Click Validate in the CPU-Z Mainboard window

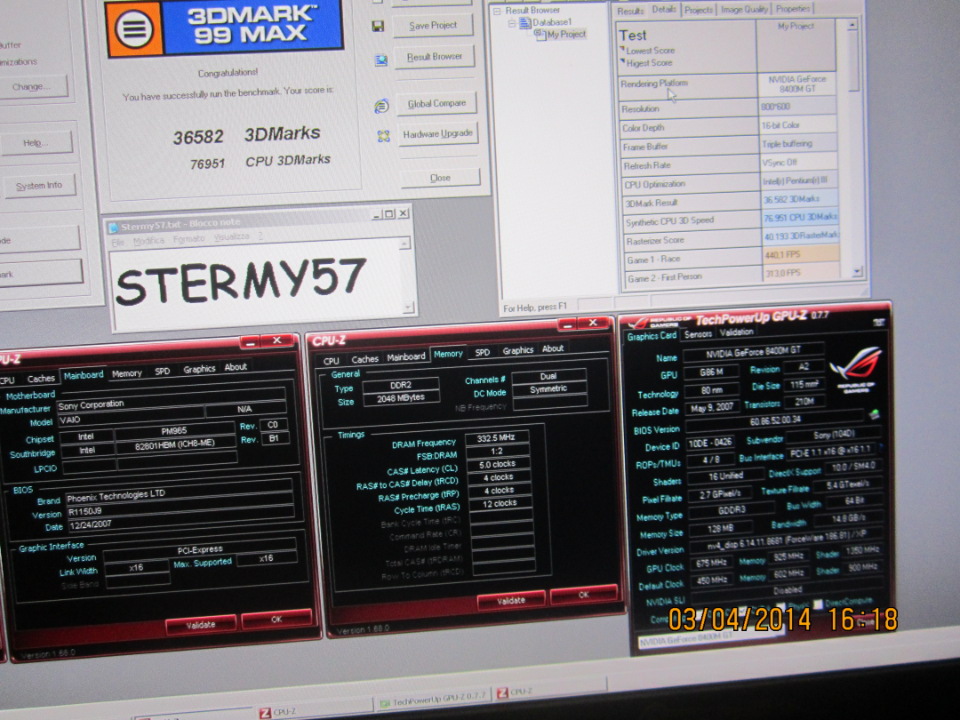tap(201, 624)
